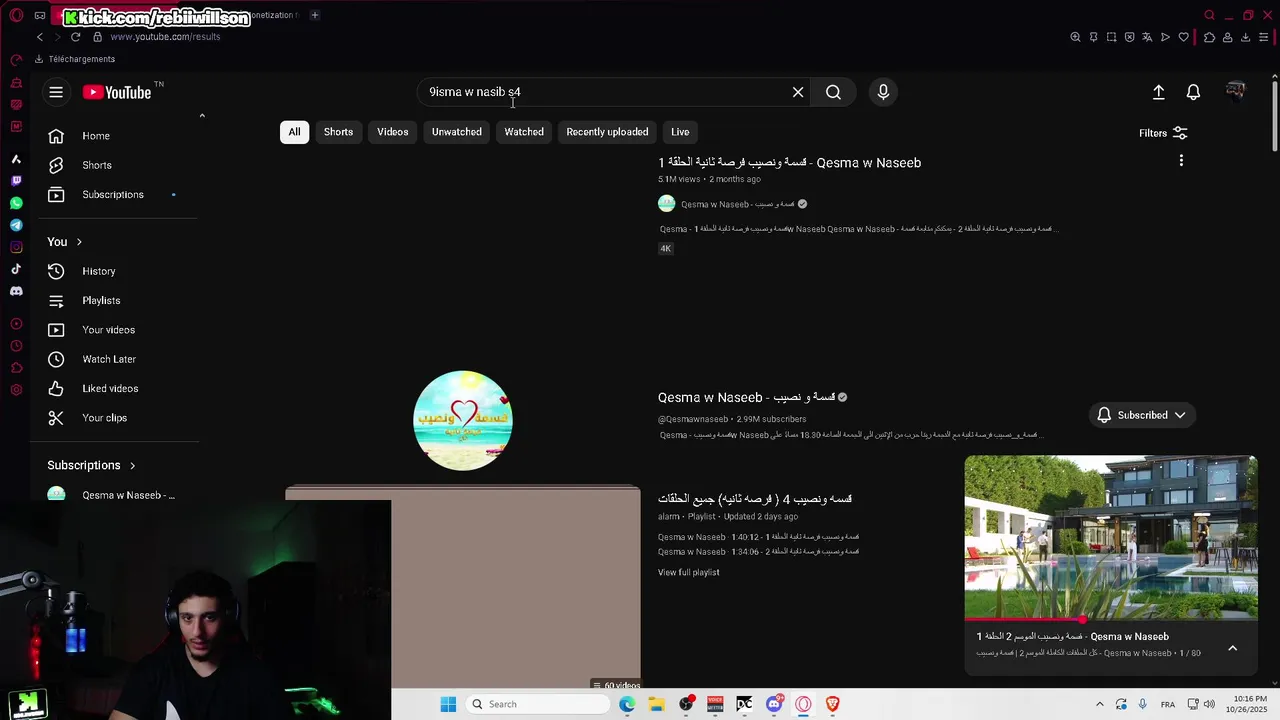Viewport: 1280px width, 720px height.
Task: Open the Create upload icon
Action: [1158, 92]
